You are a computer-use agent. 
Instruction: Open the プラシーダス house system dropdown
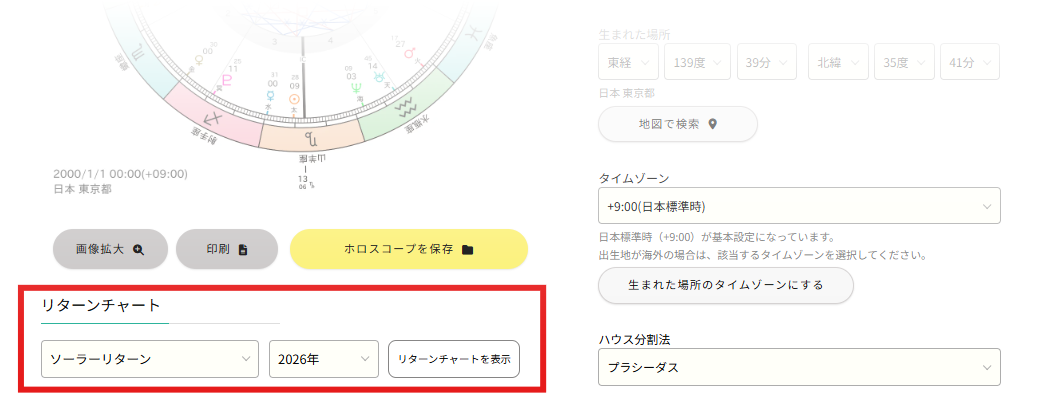(799, 367)
